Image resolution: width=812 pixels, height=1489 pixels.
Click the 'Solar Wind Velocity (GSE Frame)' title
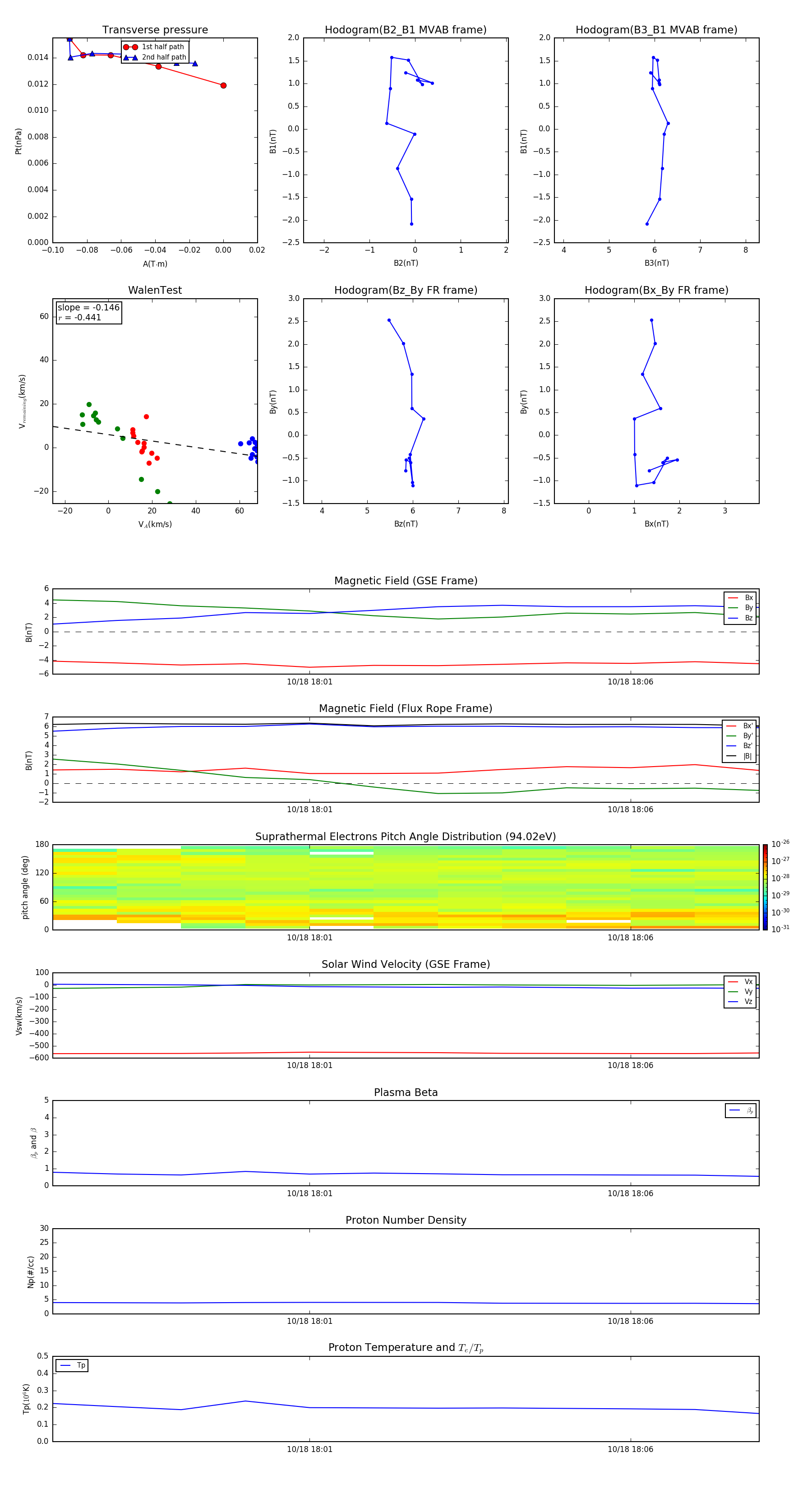tap(406, 965)
